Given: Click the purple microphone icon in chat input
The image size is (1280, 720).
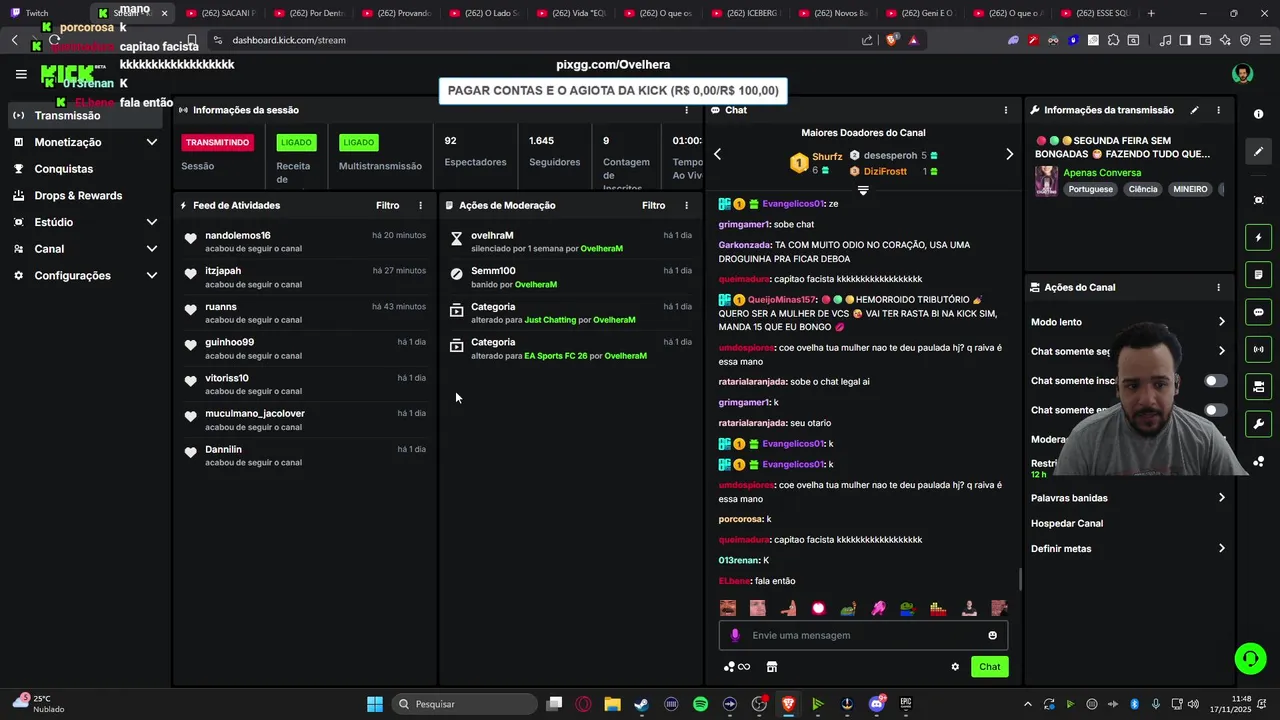Looking at the screenshot, I should 735,635.
